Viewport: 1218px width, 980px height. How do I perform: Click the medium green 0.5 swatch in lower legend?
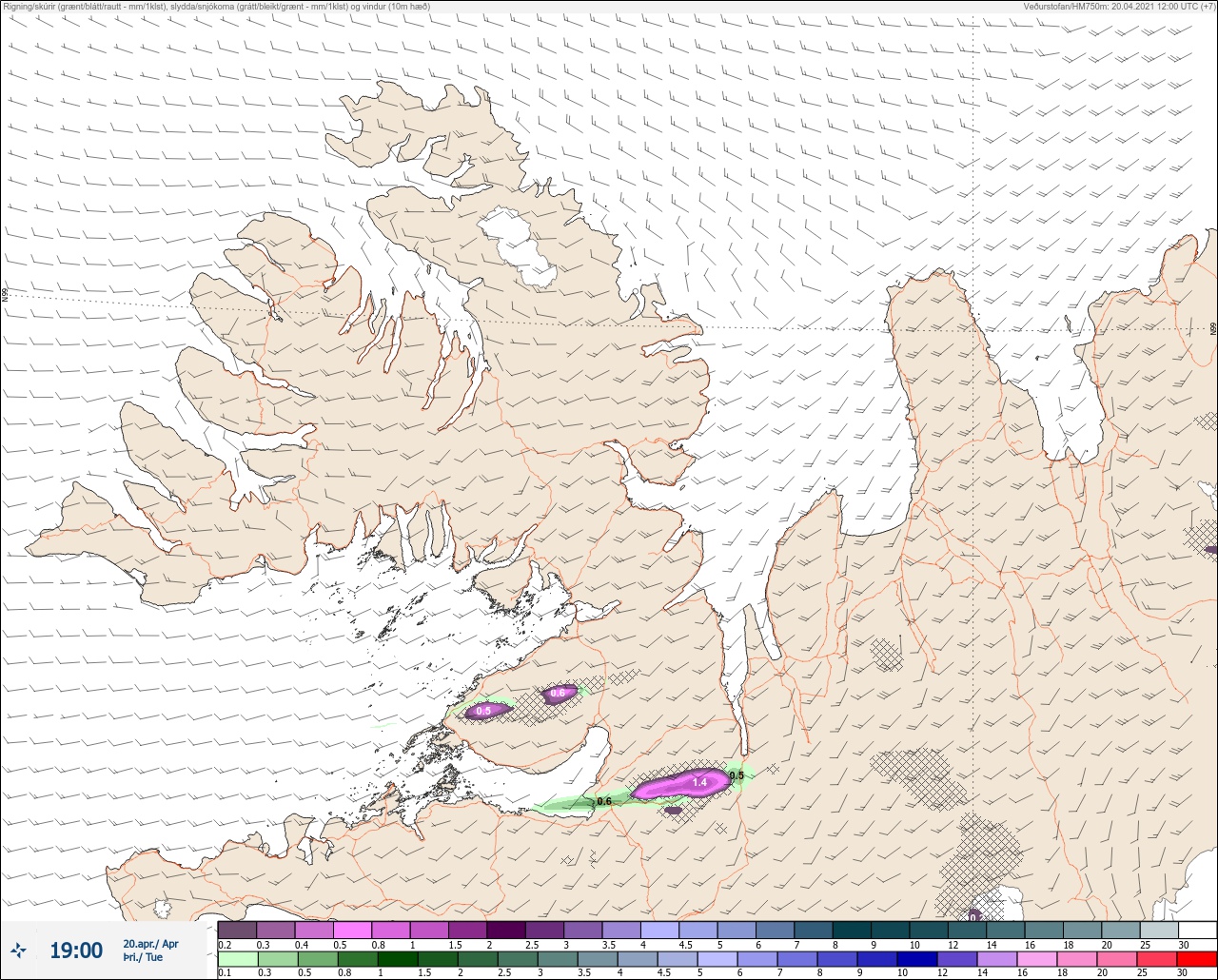point(316,959)
